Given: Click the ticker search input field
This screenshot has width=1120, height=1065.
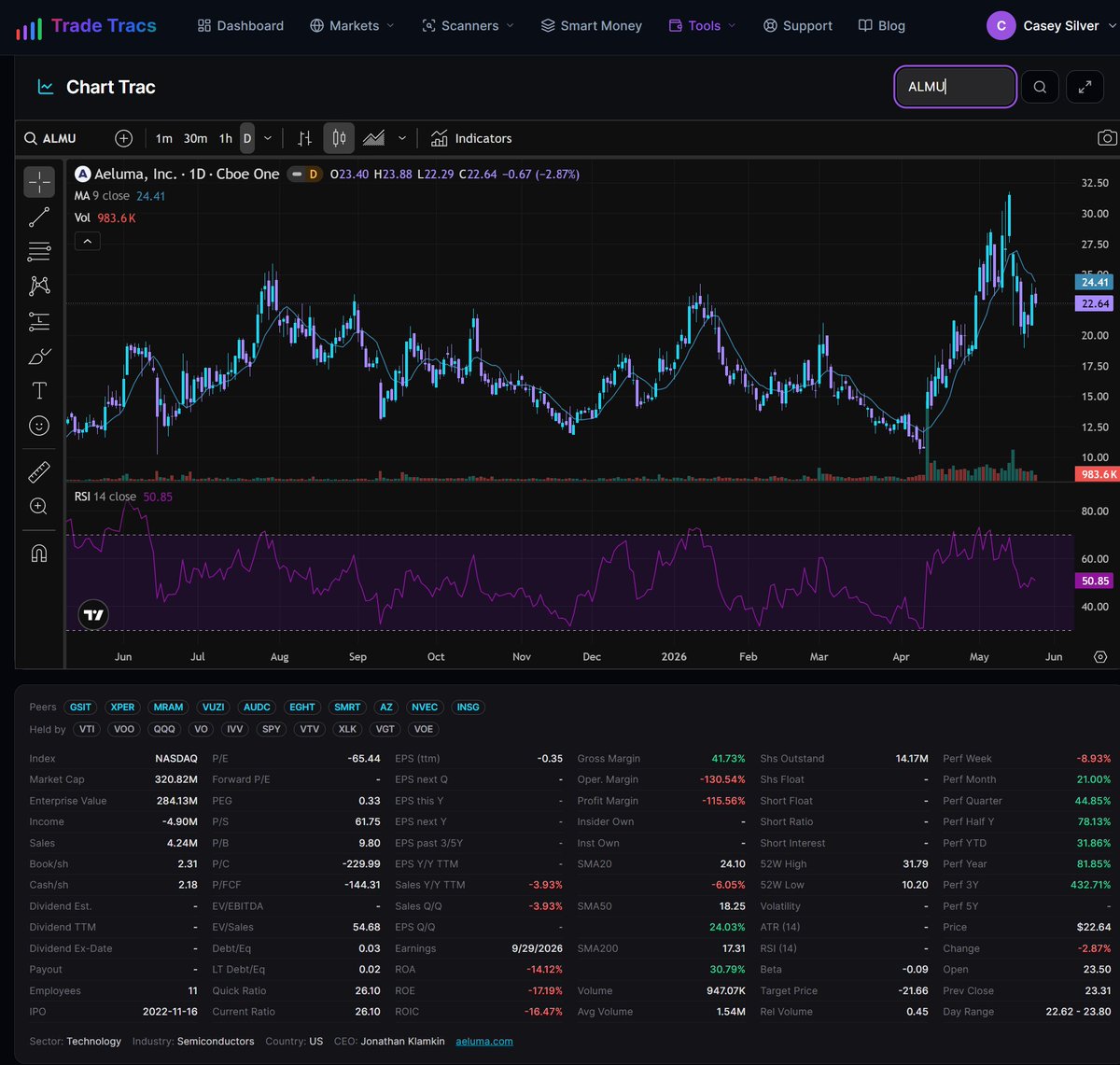Looking at the screenshot, I should pos(955,87).
